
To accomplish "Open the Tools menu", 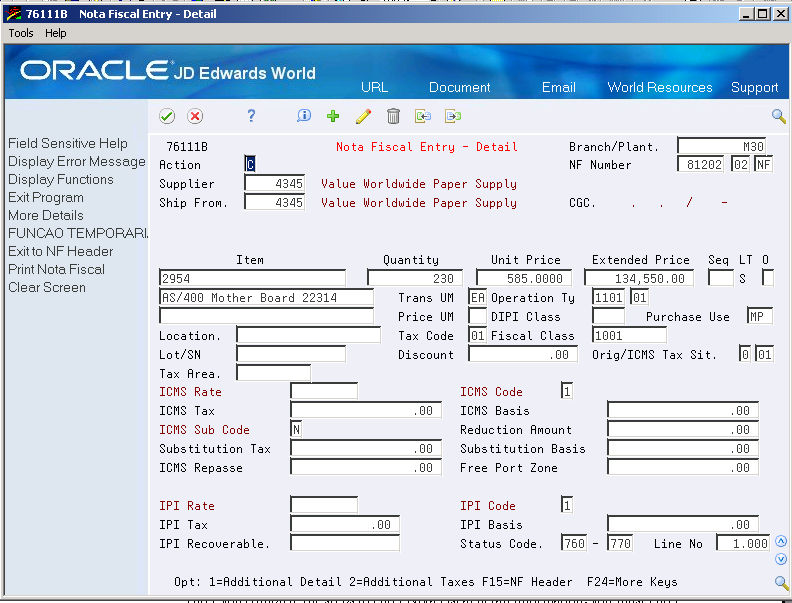I will (21, 33).
